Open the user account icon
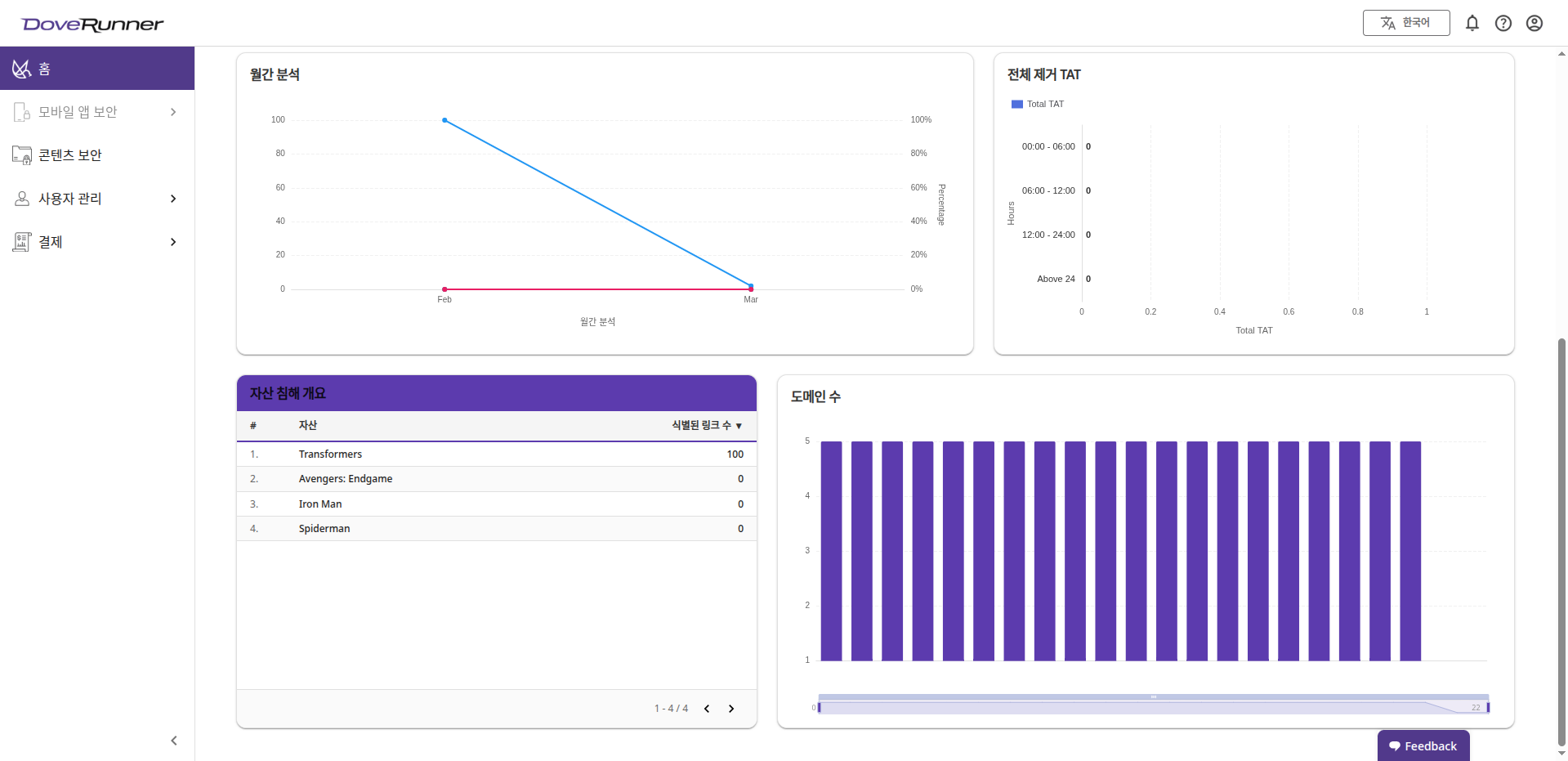The width and height of the screenshot is (1568, 761). point(1534,23)
